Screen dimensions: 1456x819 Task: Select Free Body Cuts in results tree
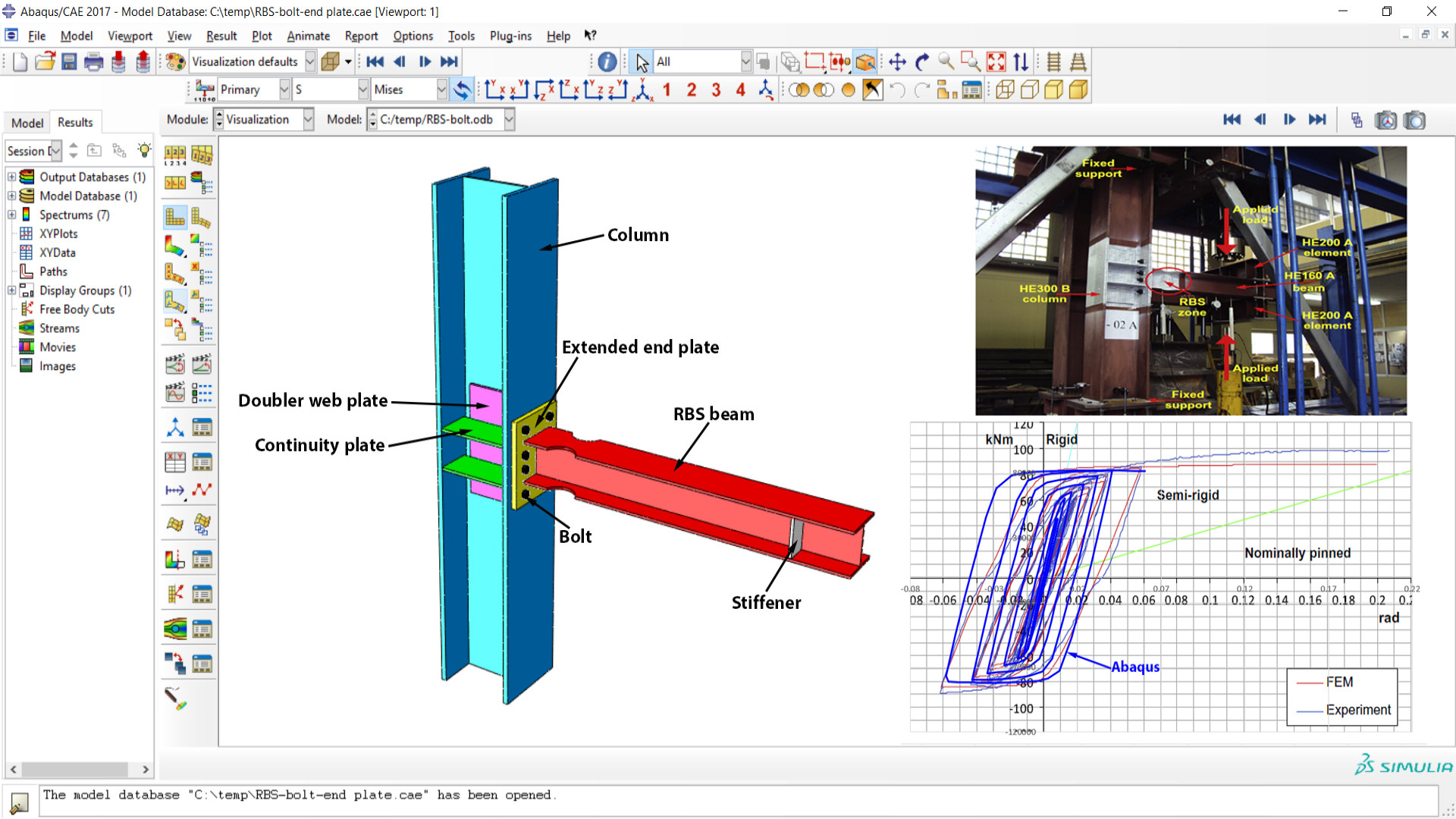coord(77,309)
